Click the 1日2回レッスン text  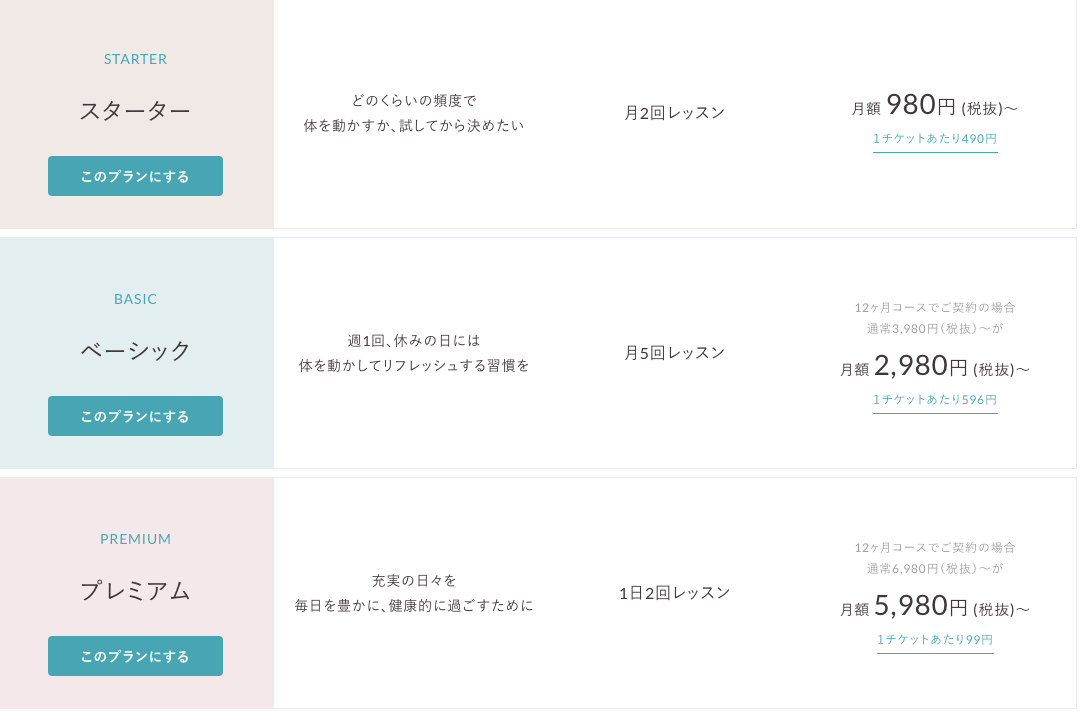pyautogui.click(x=675, y=593)
